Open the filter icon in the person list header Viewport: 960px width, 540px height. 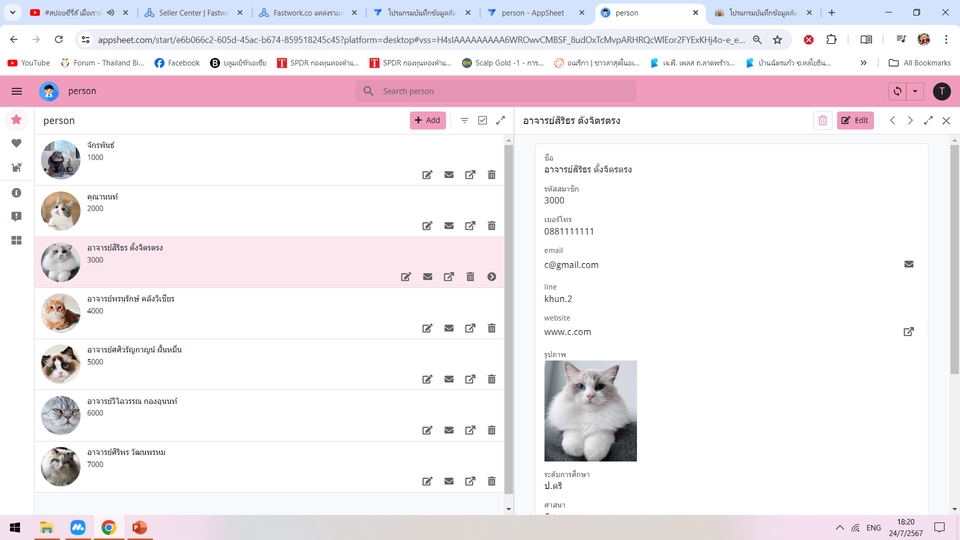[x=465, y=121]
